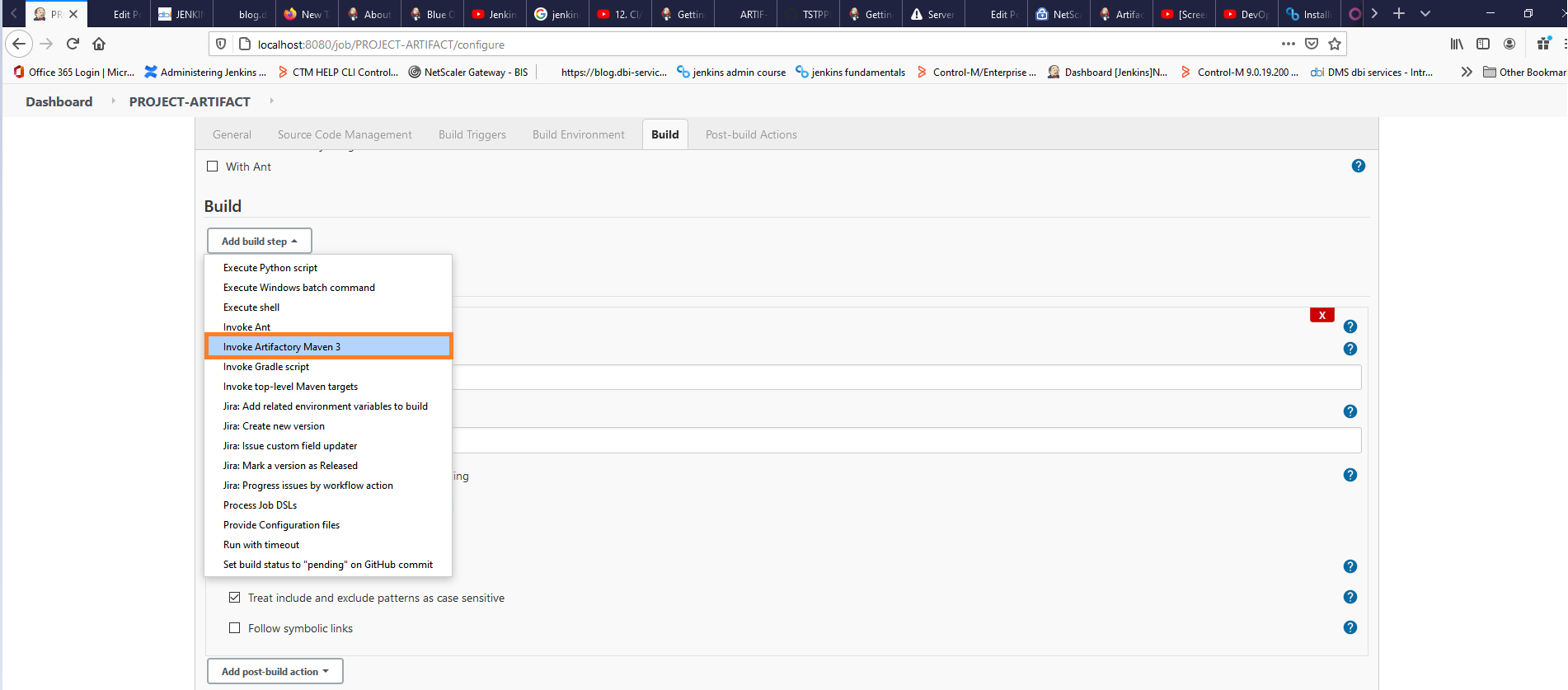The height and width of the screenshot is (690, 1568).
Task: Open help for Follow symbolic links
Action: pyautogui.click(x=1350, y=627)
